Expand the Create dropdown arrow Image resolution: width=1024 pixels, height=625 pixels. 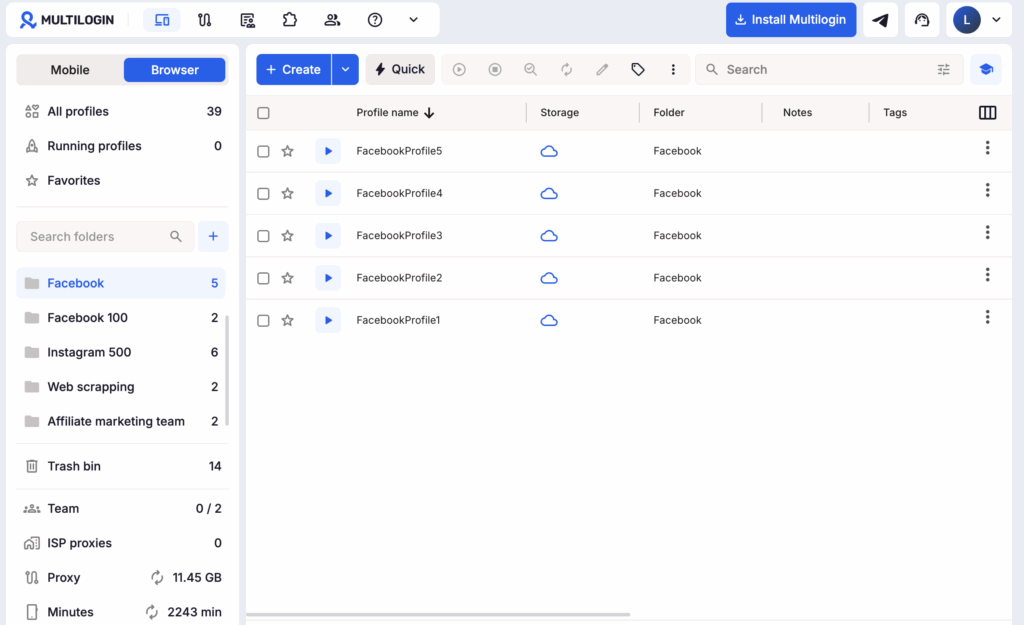point(345,69)
